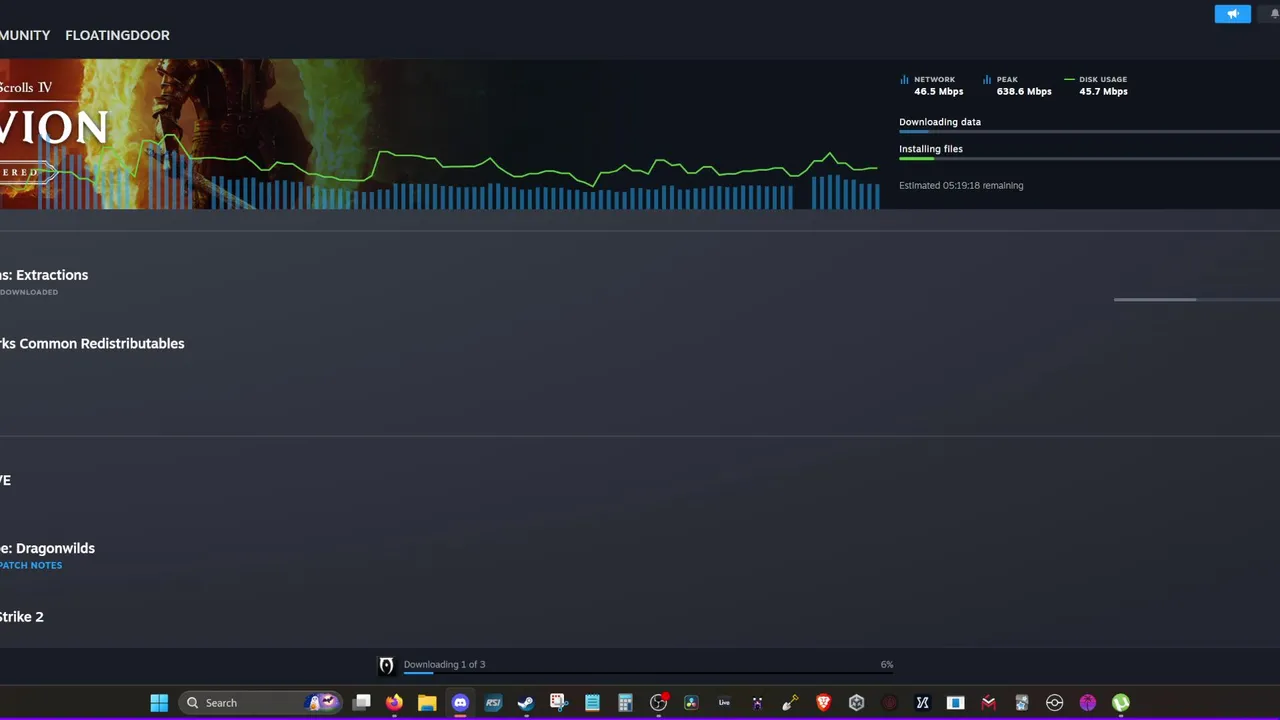Open the Pokeball icon app on taskbar
Image resolution: width=1280 pixels, height=720 pixels.
point(1054,703)
